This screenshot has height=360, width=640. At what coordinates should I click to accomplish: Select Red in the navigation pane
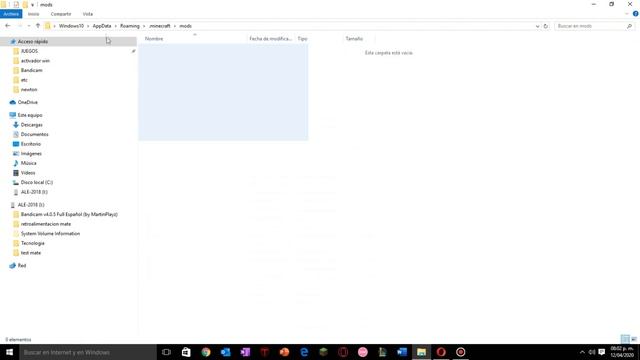[x=22, y=266]
